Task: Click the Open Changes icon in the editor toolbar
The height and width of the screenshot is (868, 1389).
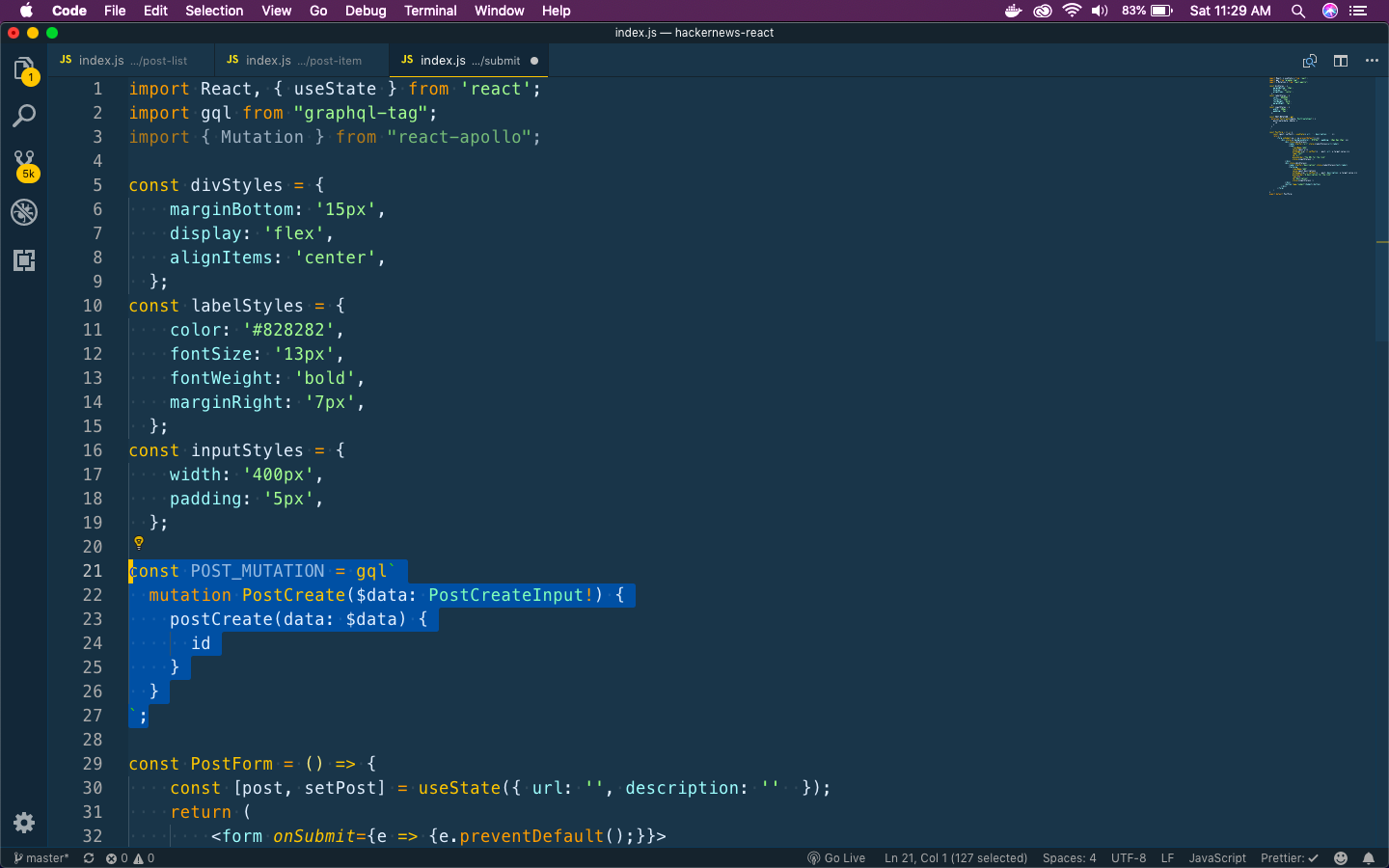Action: (x=1310, y=61)
